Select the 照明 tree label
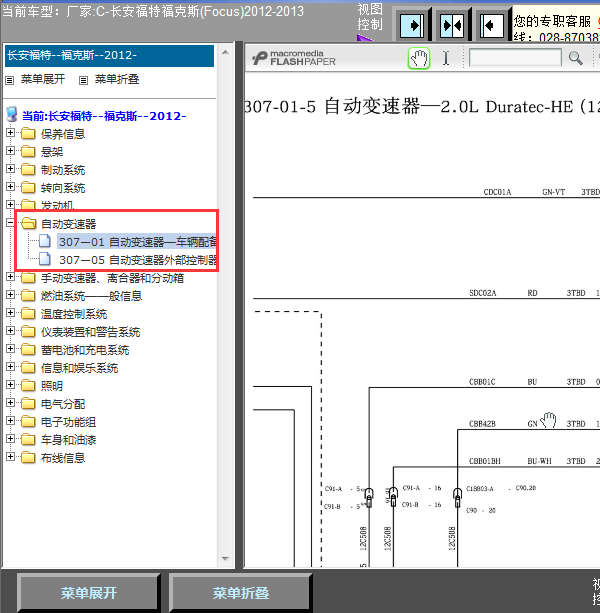 tap(52, 386)
